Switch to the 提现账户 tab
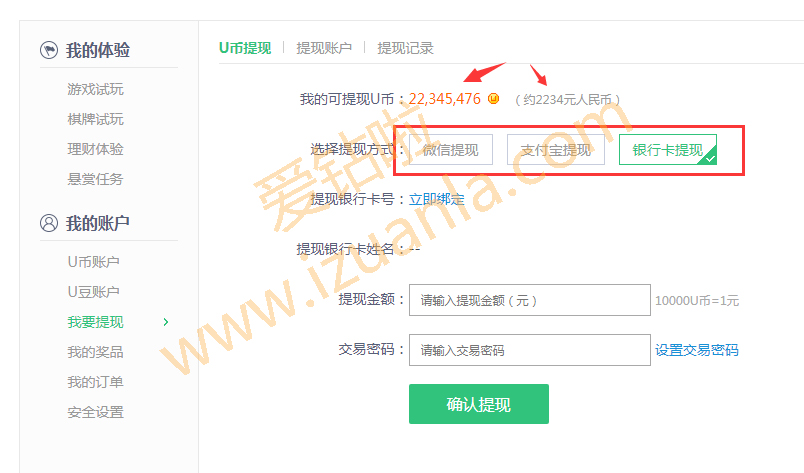This screenshot has height=473, width=804. click(324, 48)
